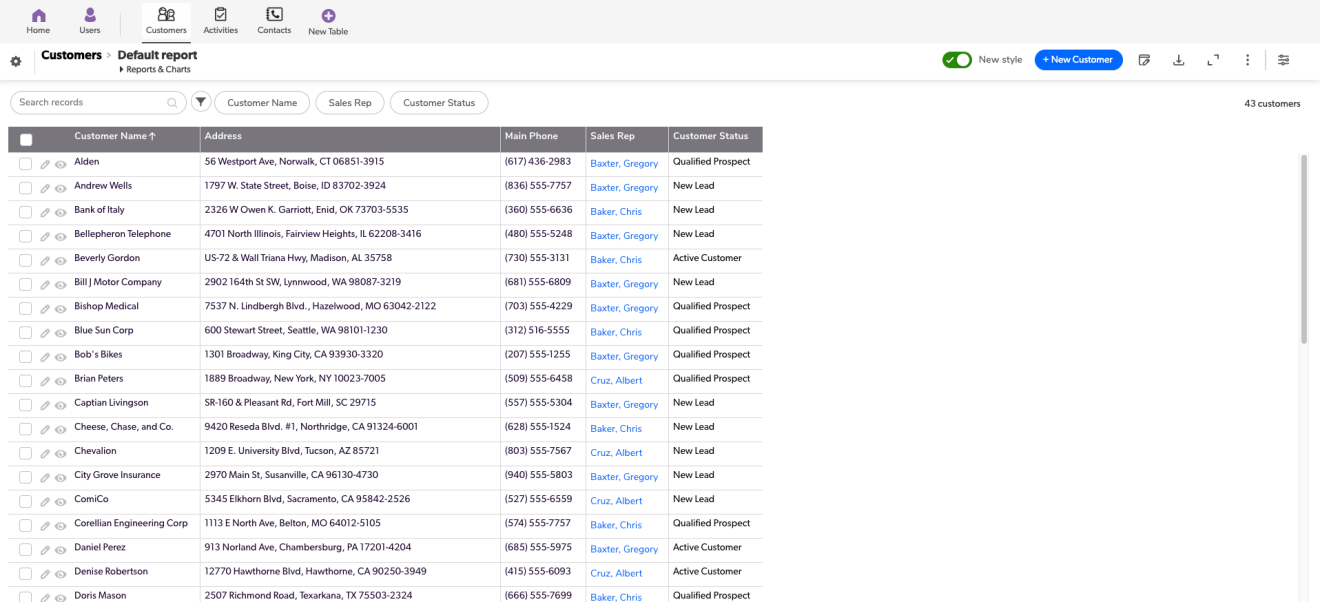Open the Customer Status filter dropdown
The height and width of the screenshot is (602, 1320).
439,103
